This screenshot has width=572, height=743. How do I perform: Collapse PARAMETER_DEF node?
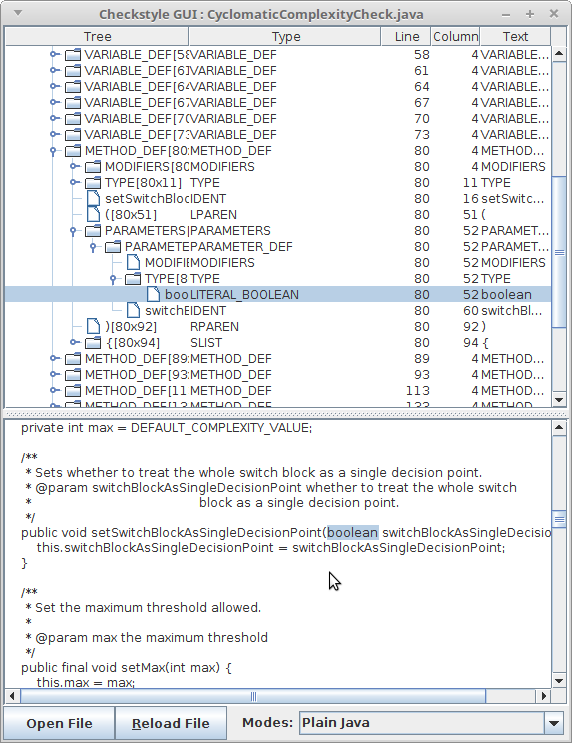click(93, 247)
